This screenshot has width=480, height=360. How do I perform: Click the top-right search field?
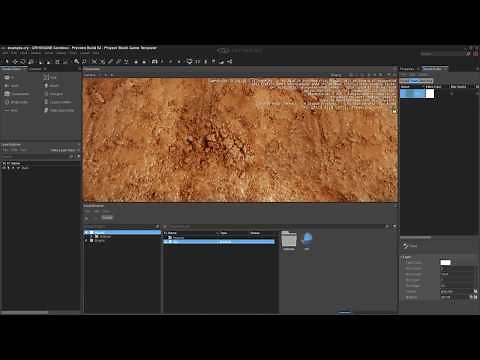point(443,54)
